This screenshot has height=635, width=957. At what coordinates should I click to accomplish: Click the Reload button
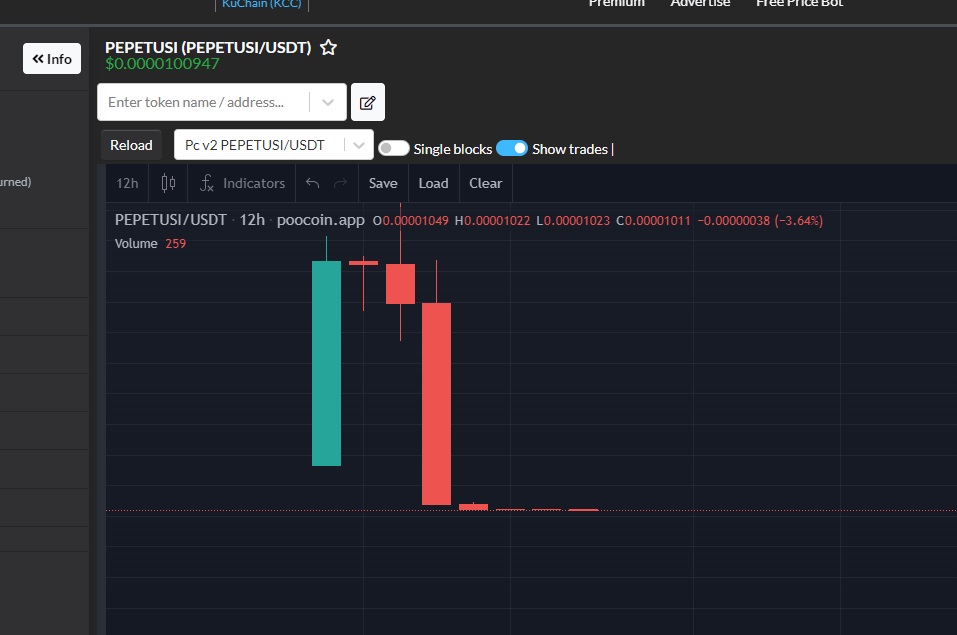[131, 145]
